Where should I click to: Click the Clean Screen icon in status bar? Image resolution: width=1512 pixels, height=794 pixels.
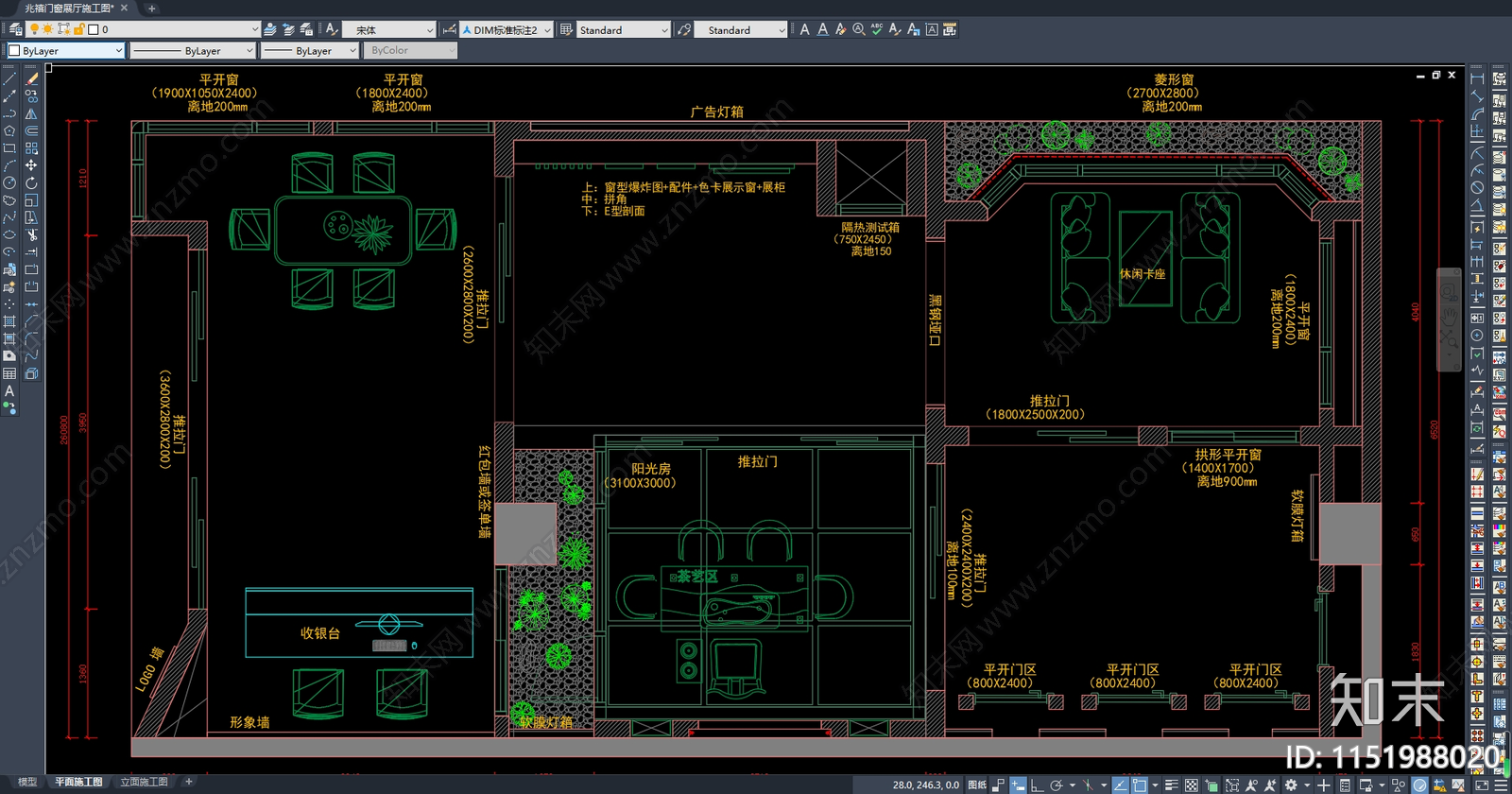[1481, 785]
